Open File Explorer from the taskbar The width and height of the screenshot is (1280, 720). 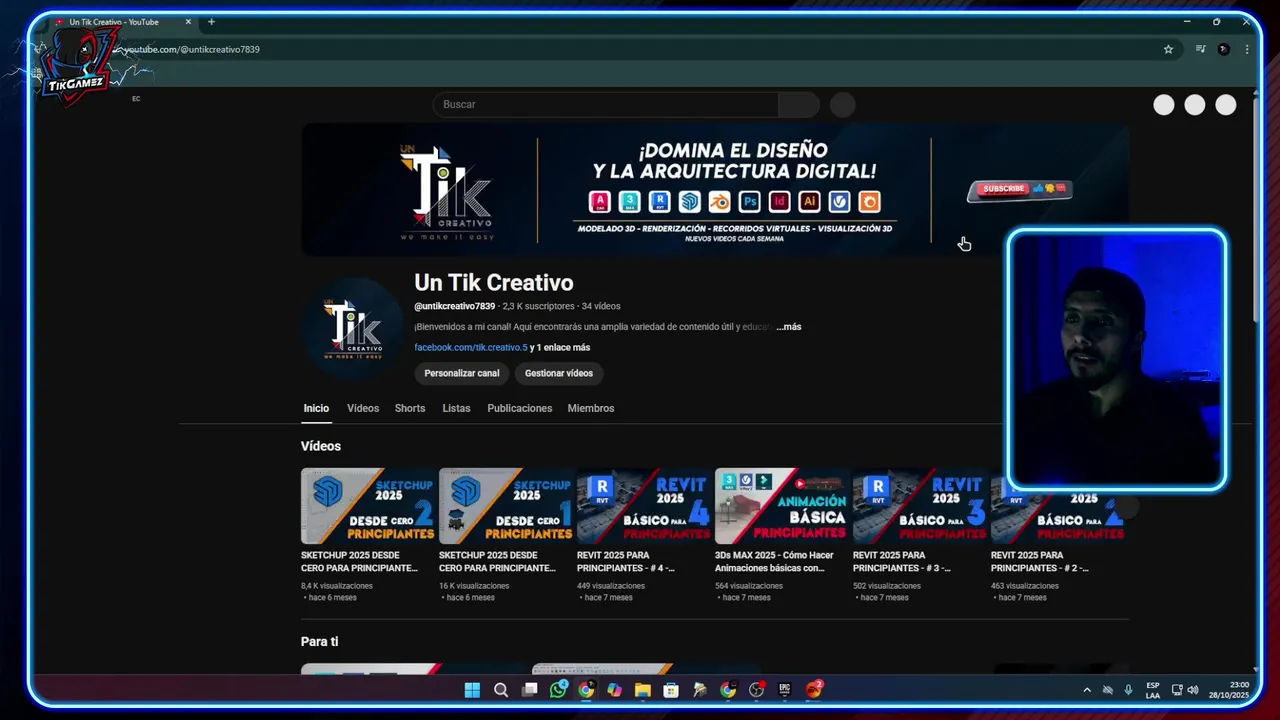click(643, 690)
